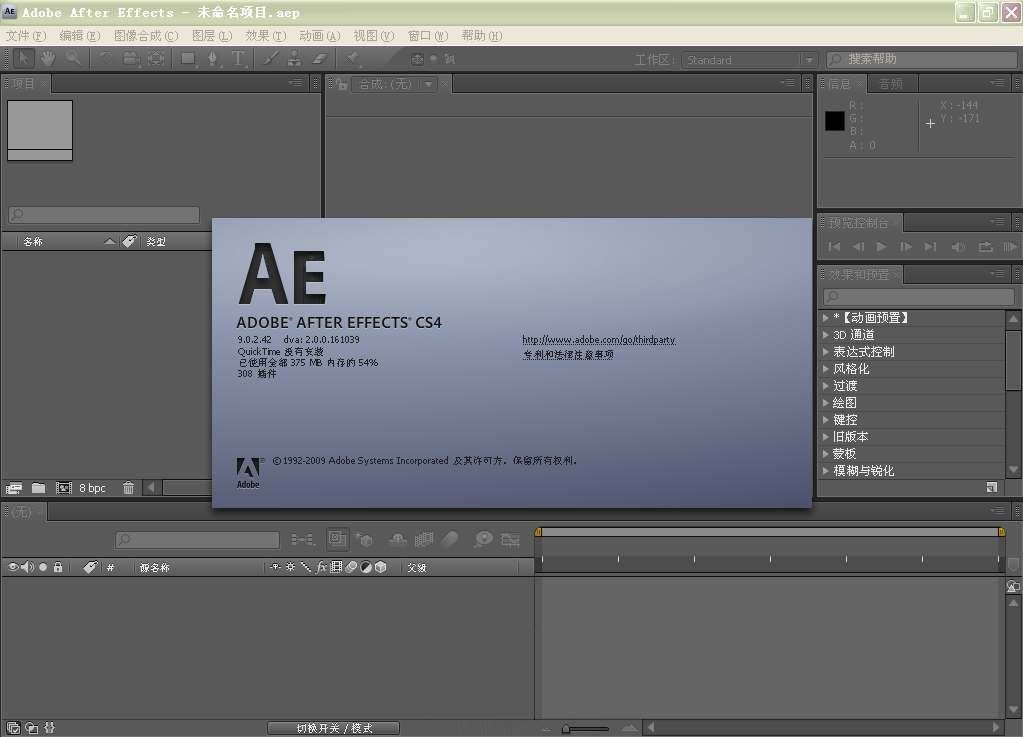This screenshot has width=1023, height=737.
Task: Click the 切换开关 / 模式 button
Action: [334, 728]
